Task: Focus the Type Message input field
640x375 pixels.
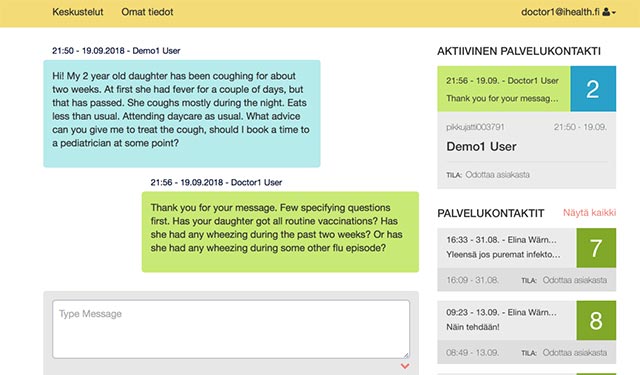Action: 231,329
